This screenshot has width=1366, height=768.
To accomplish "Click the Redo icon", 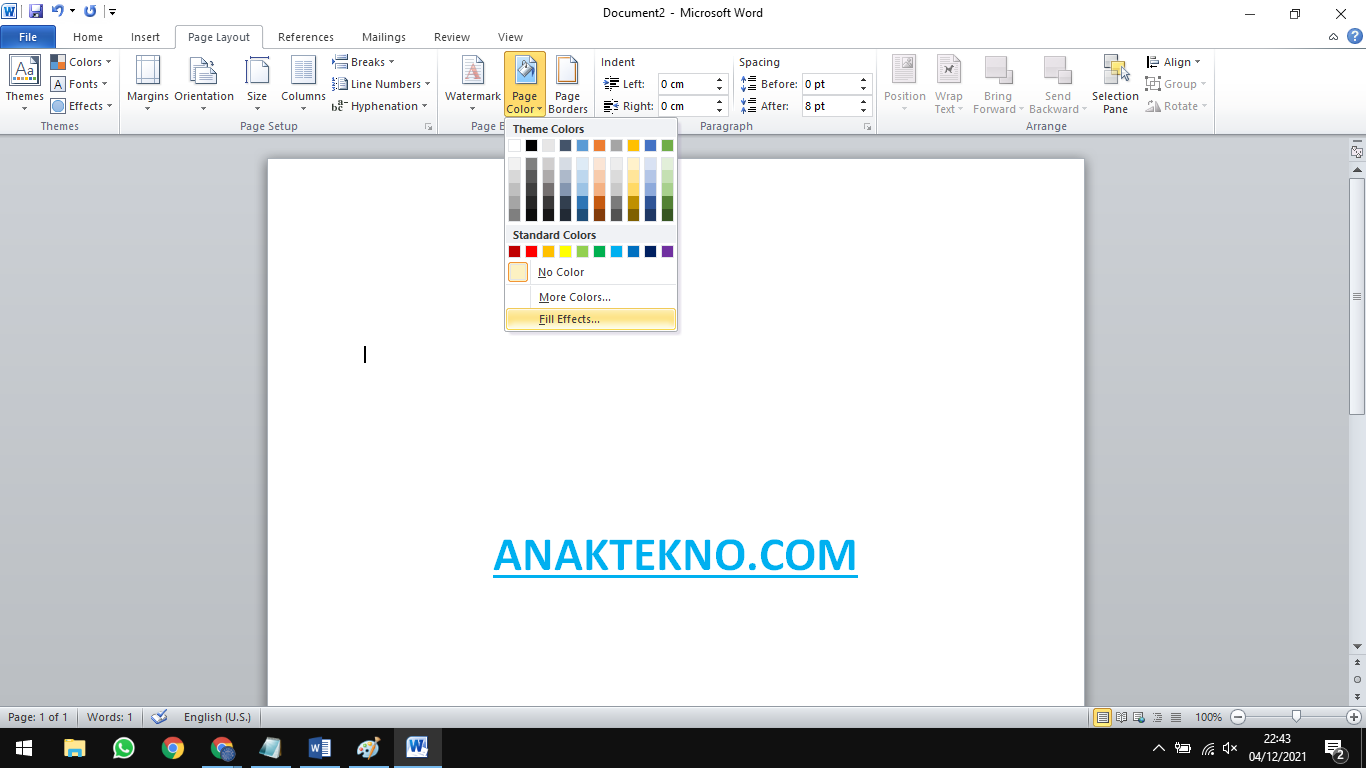I will [90, 12].
